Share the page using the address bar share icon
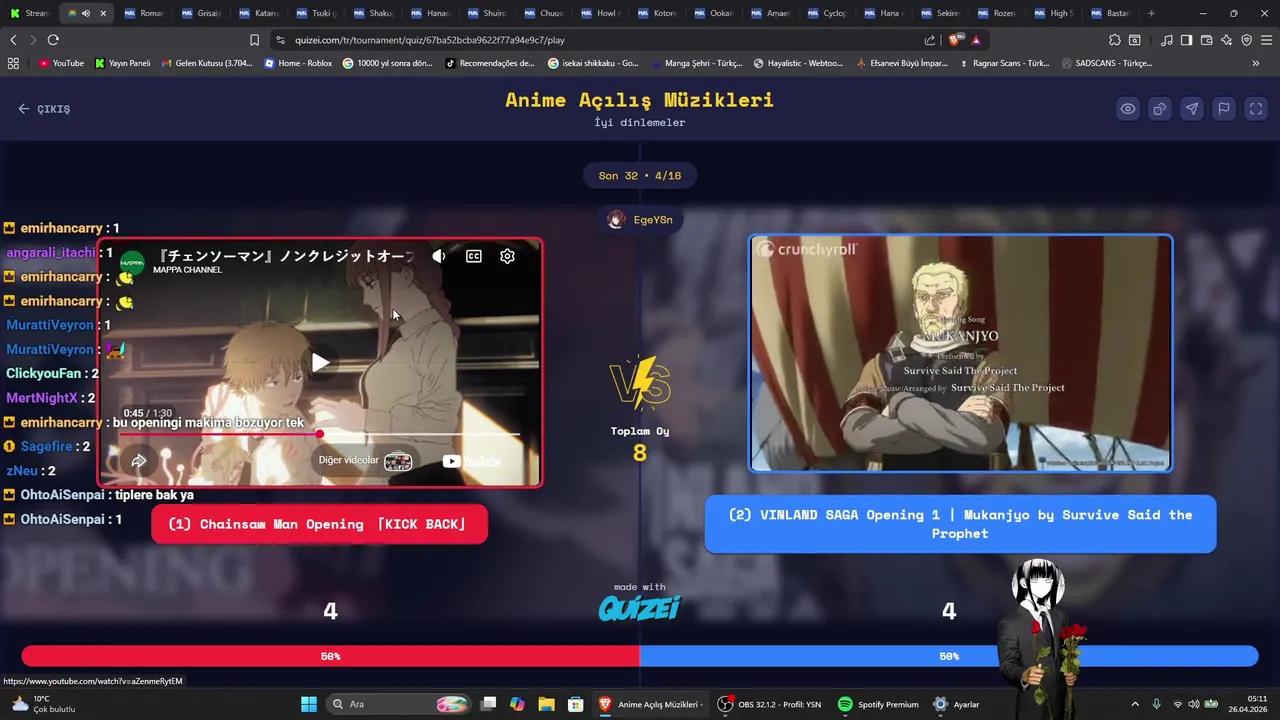 pos(930,40)
